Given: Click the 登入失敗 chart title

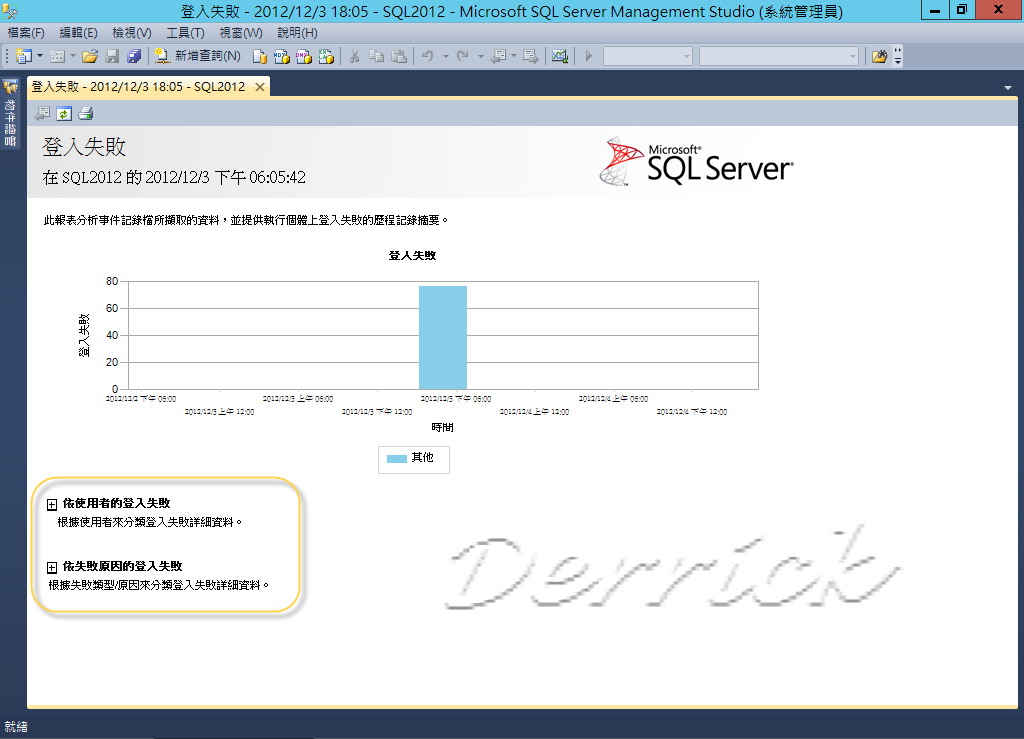Looking at the screenshot, I should (412, 255).
